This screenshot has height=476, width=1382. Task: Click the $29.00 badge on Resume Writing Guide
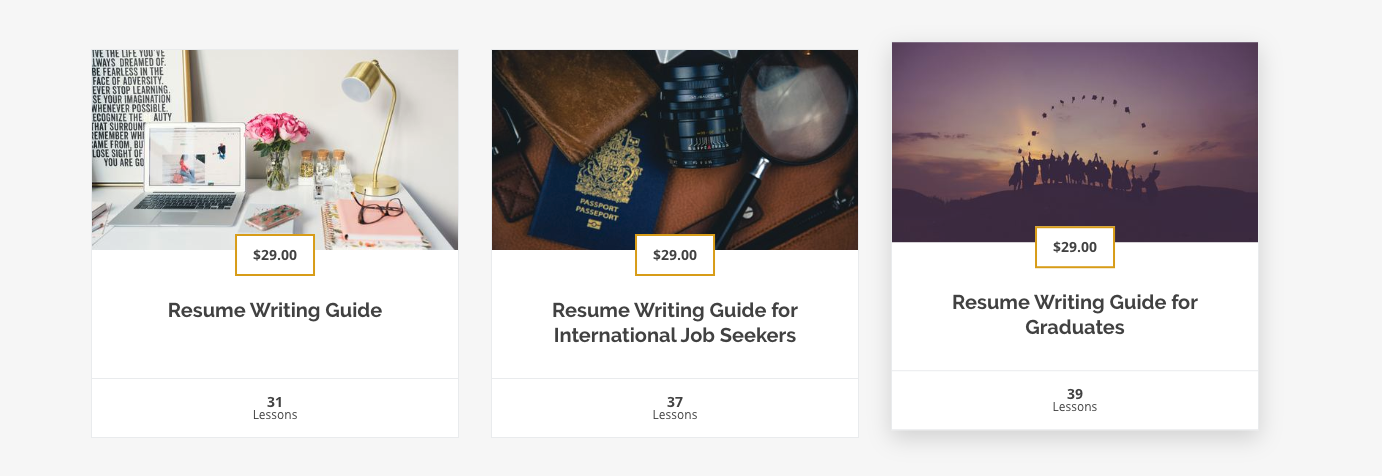click(x=275, y=255)
